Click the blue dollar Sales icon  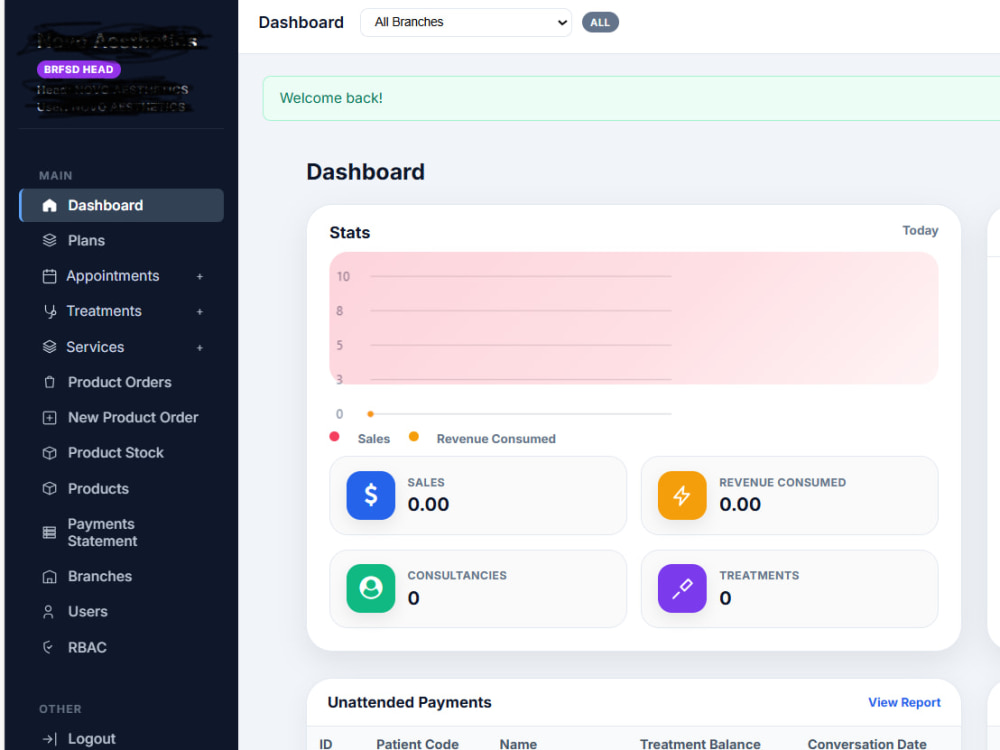coord(371,495)
